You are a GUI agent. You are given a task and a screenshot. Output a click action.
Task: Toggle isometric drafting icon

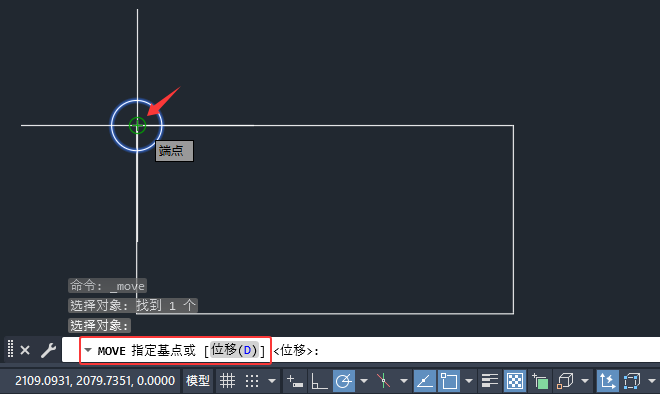click(x=383, y=381)
